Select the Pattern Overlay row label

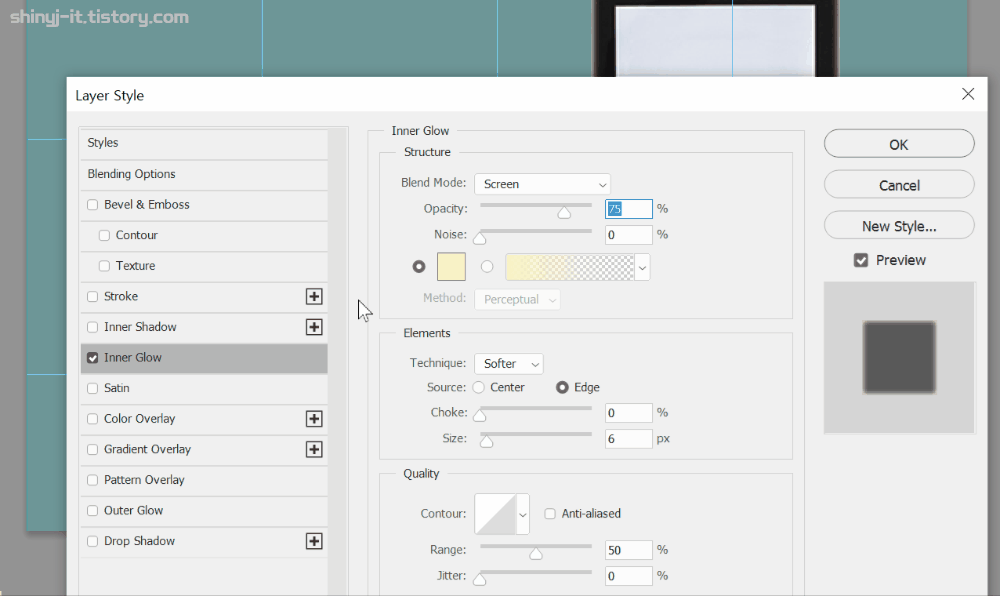(x=144, y=480)
